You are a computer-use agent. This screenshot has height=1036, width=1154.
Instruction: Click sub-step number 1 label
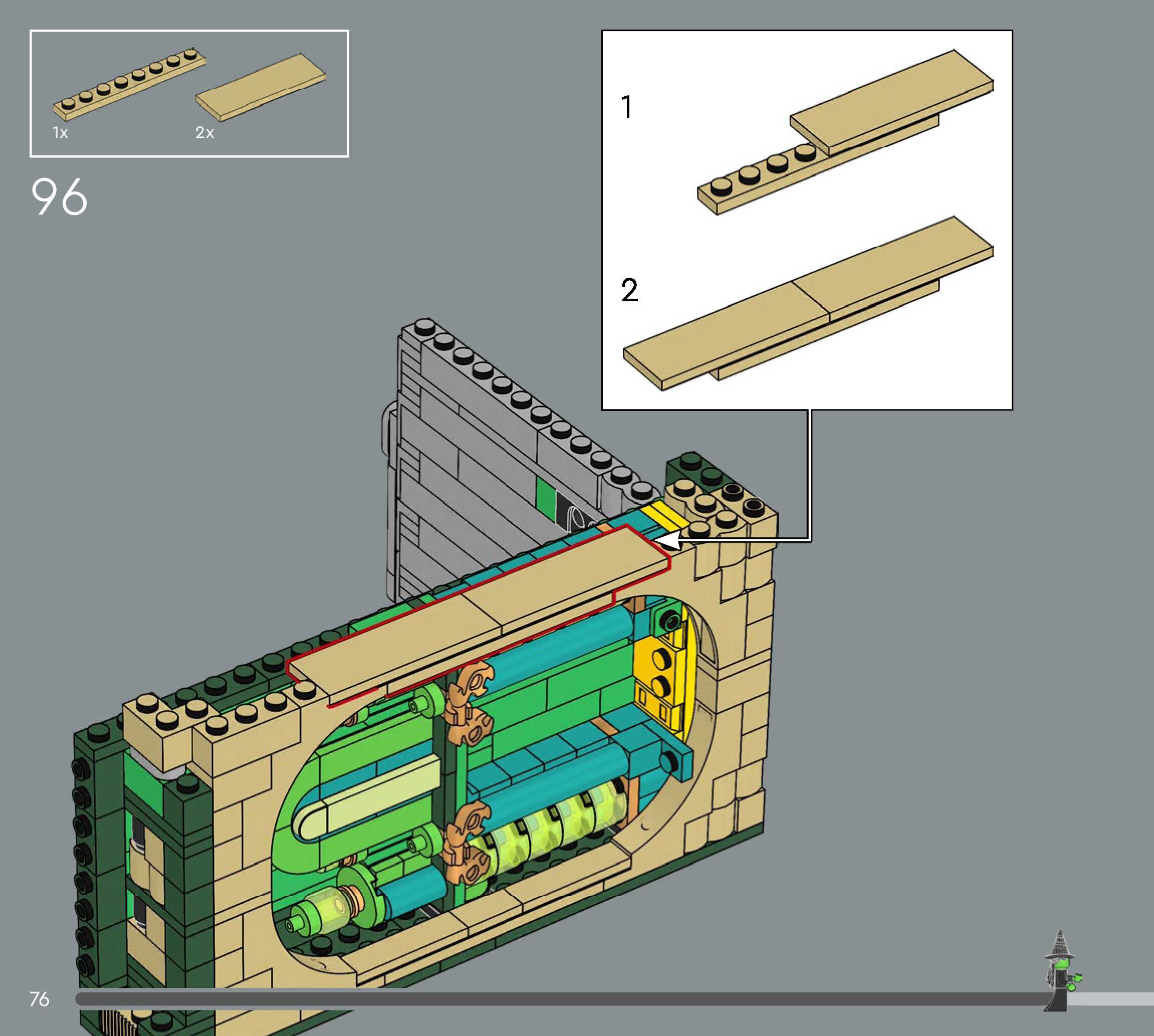tap(626, 107)
